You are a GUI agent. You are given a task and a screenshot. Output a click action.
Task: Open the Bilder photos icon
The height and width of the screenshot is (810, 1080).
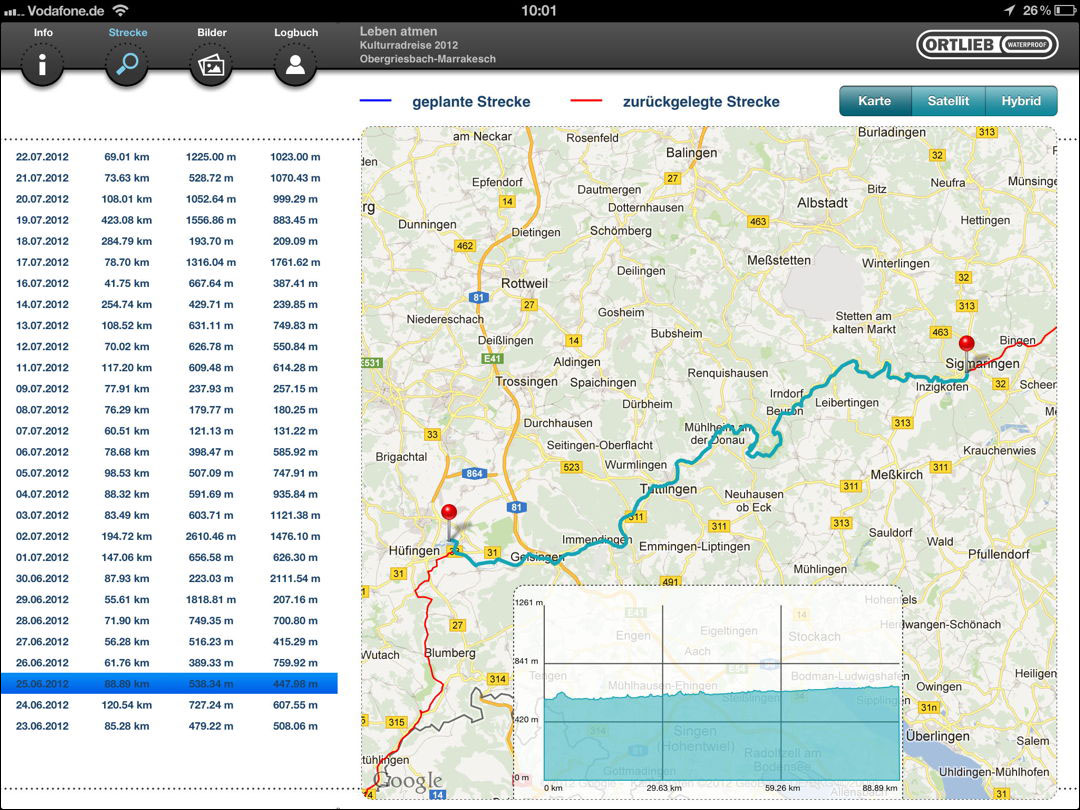point(211,65)
